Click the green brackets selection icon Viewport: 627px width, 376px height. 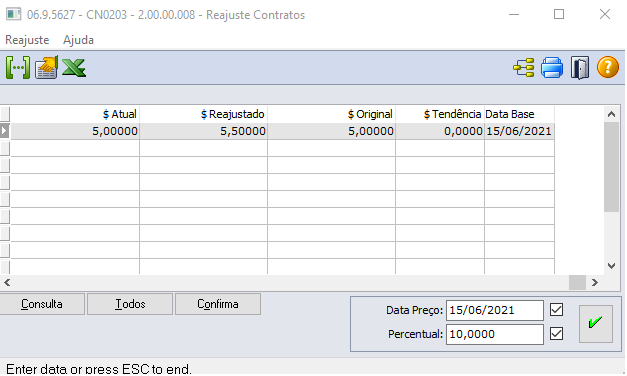(18, 68)
